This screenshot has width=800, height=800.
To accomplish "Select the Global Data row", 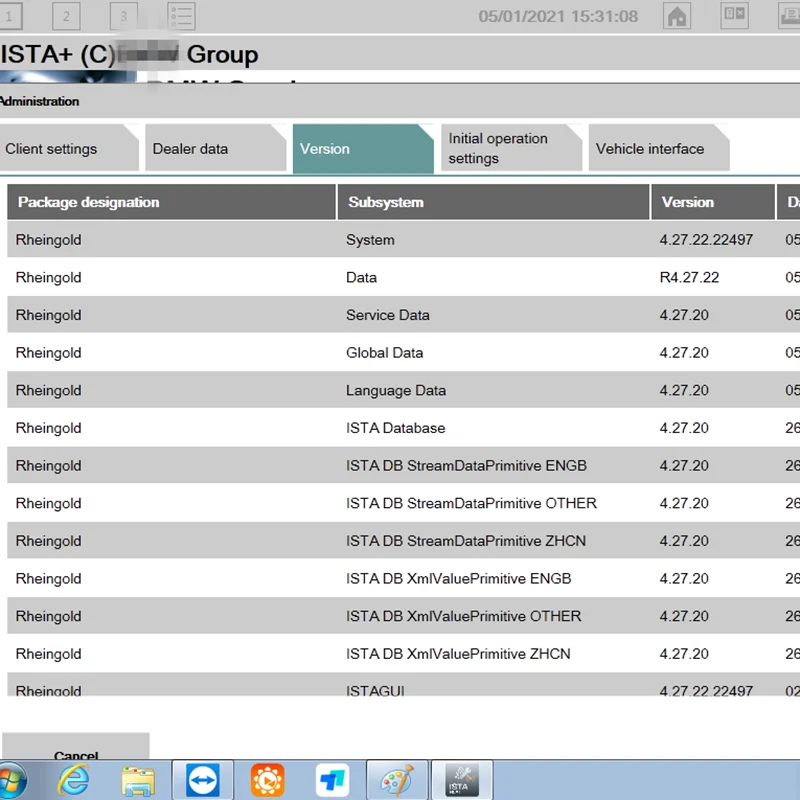I will pyautogui.click(x=404, y=353).
